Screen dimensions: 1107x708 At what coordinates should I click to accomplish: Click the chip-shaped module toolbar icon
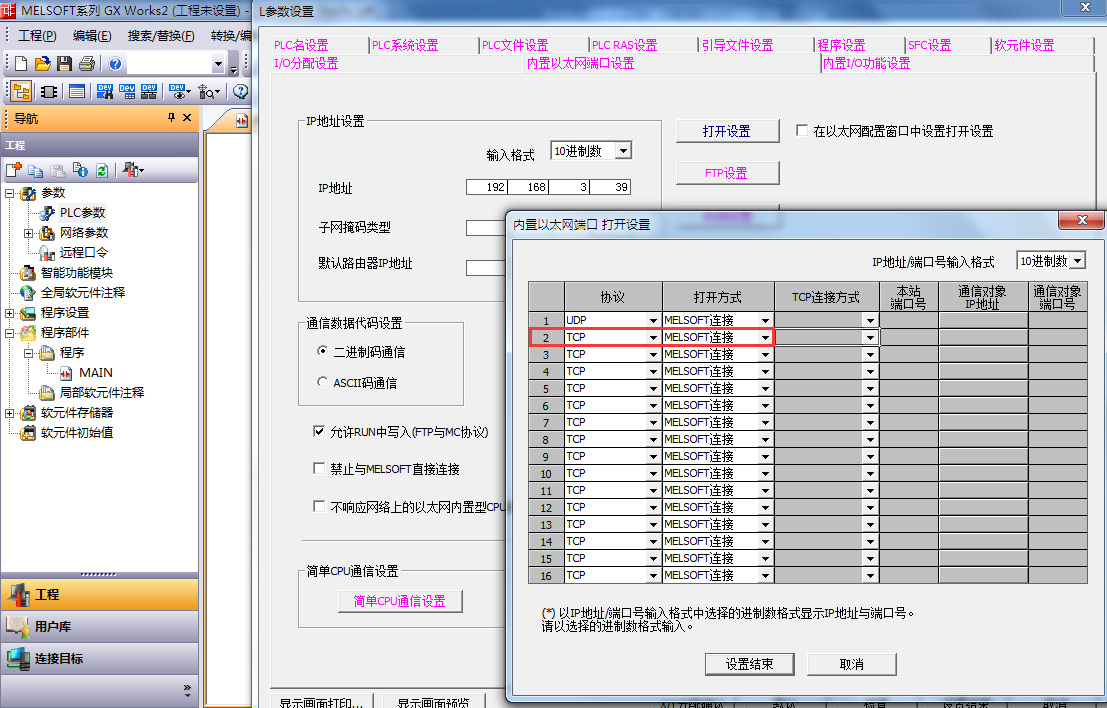tap(49, 92)
